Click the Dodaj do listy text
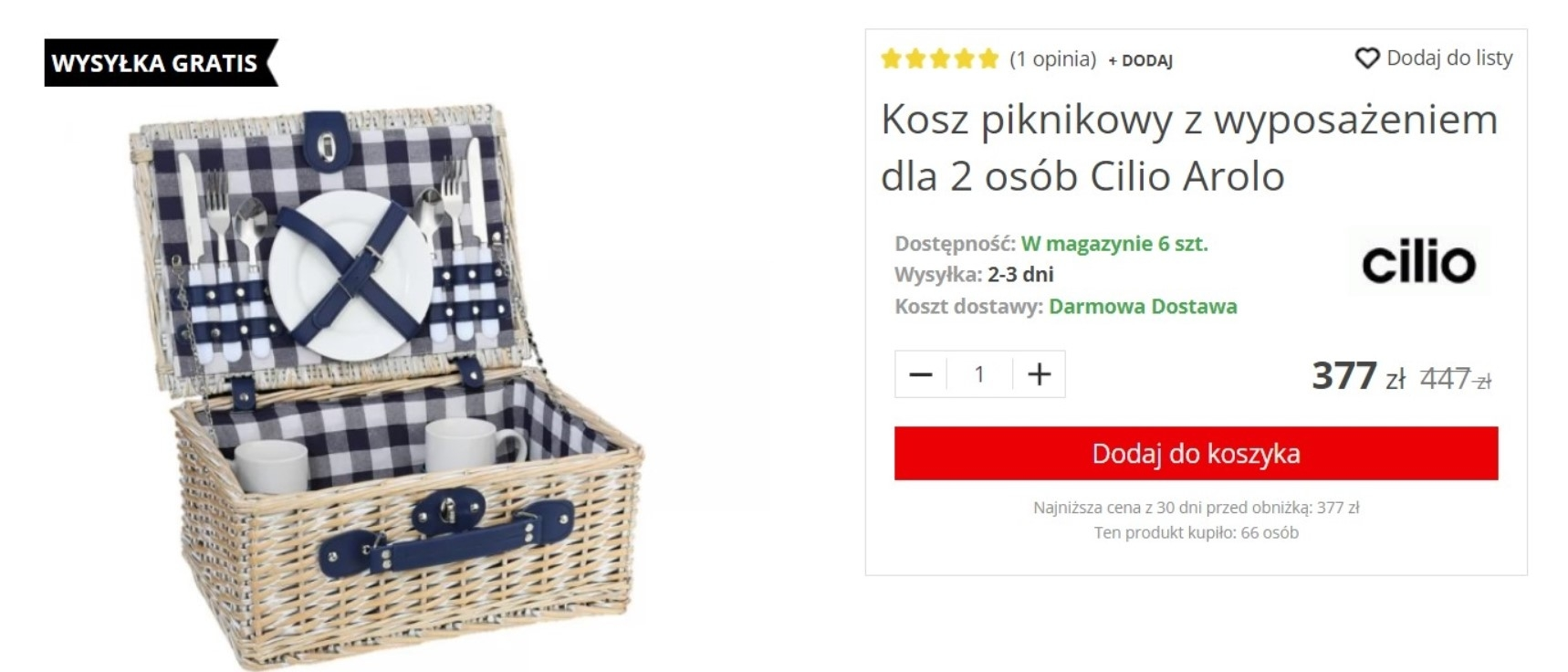 point(1449,58)
